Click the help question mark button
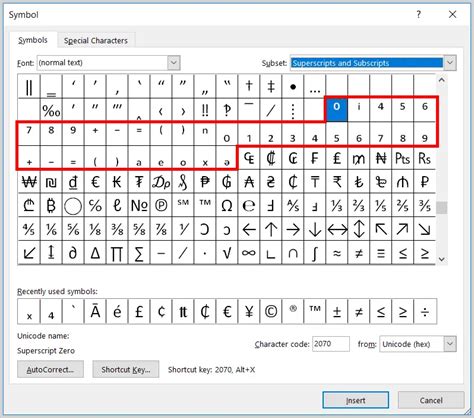Viewport: 474px width, 418px height. coord(418,14)
